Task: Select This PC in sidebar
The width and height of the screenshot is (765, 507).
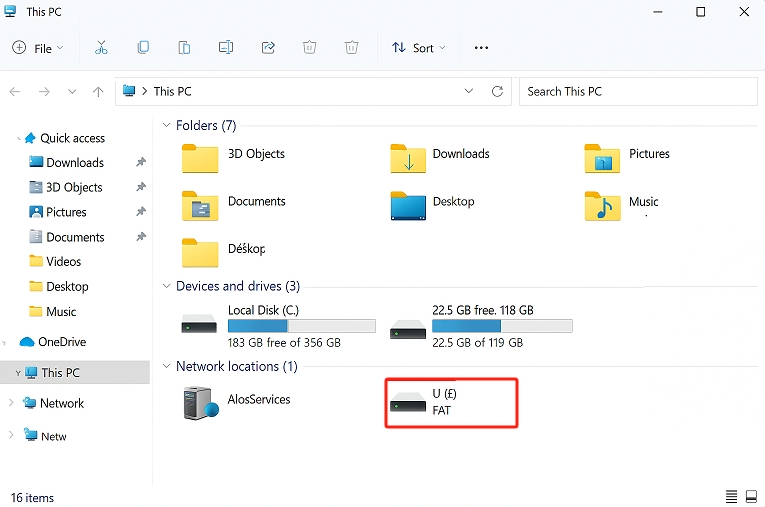Action: [x=75, y=372]
